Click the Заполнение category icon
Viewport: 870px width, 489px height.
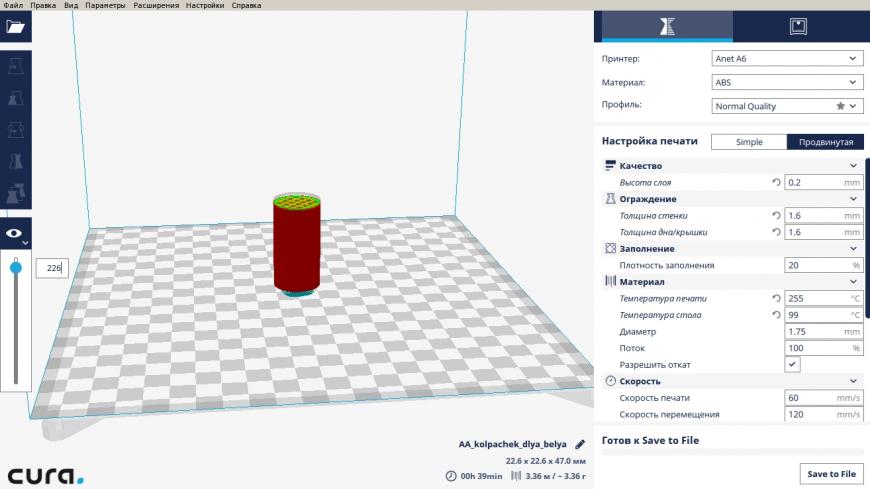pyautogui.click(x=610, y=248)
